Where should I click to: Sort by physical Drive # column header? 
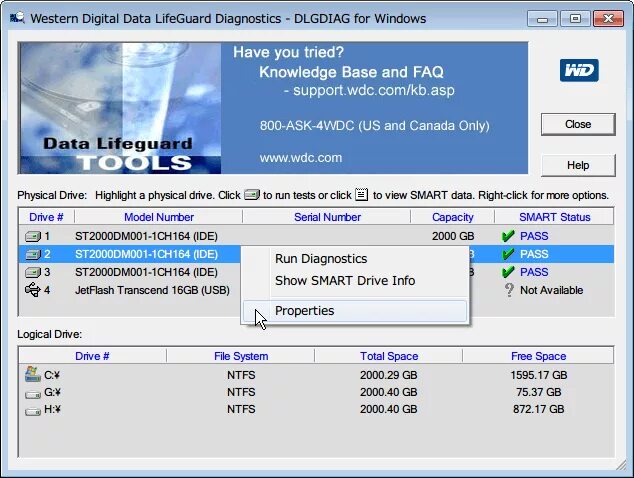click(46, 217)
